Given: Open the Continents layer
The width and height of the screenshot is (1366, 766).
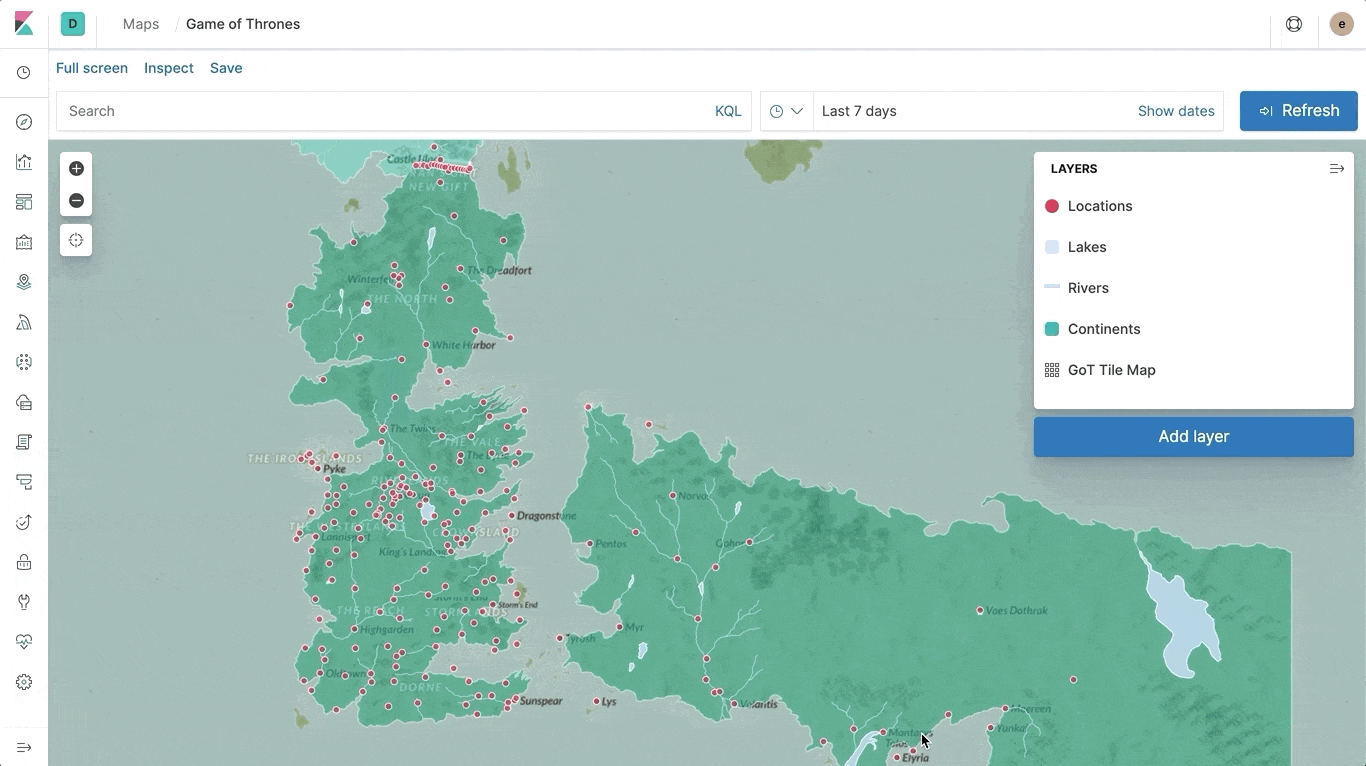Looking at the screenshot, I should point(1104,329).
